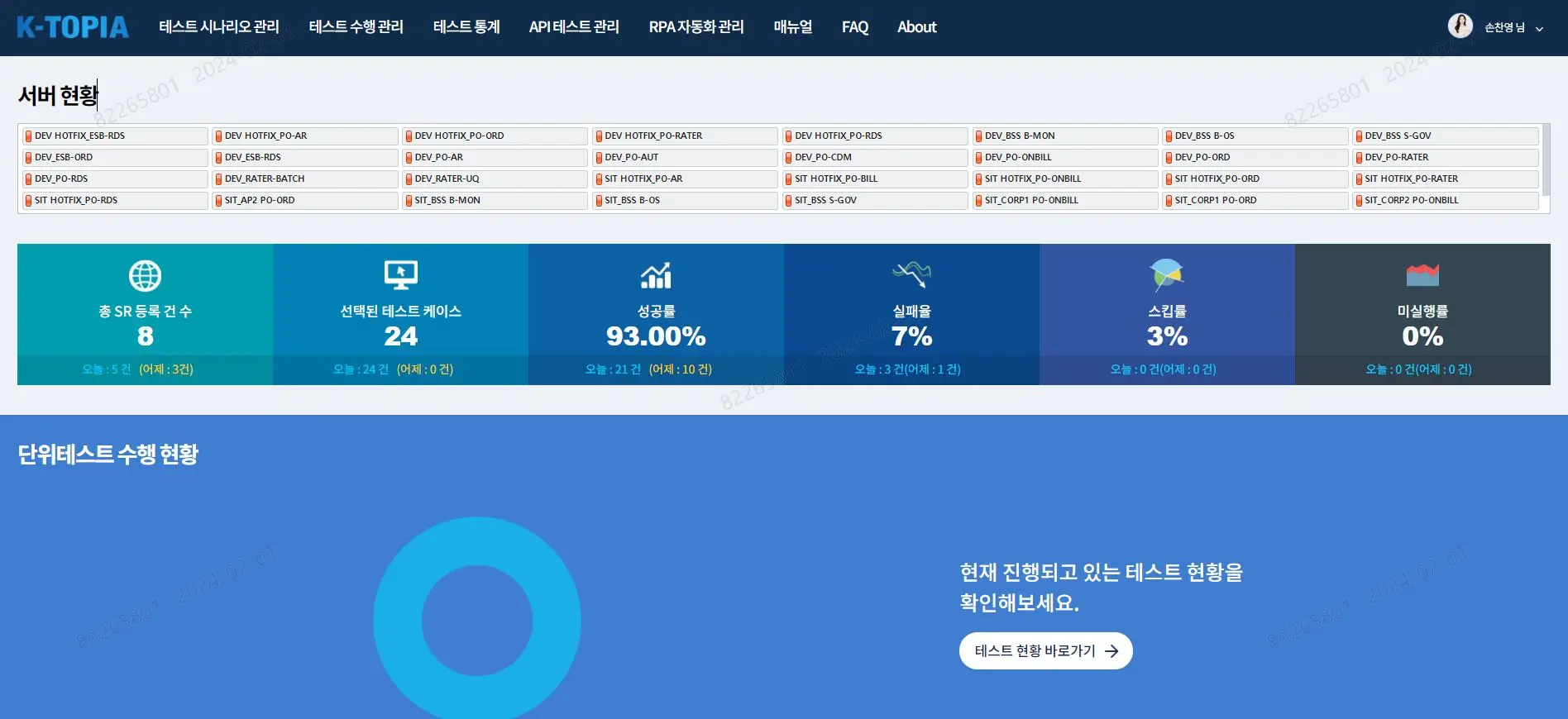Open the 테스트 수행 관리 menu
Screen dimensions: 1568x719
click(356, 27)
